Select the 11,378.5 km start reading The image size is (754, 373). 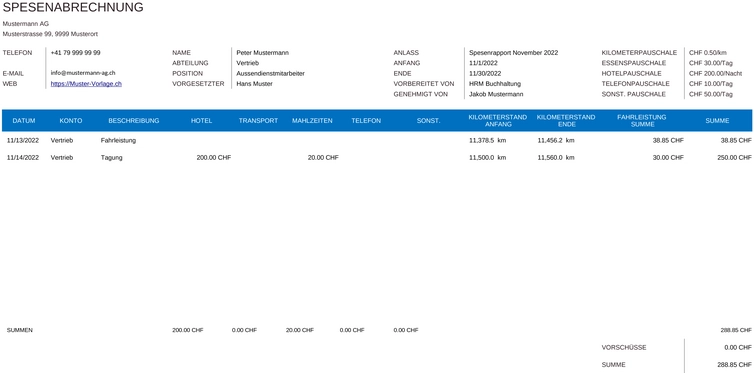488,140
